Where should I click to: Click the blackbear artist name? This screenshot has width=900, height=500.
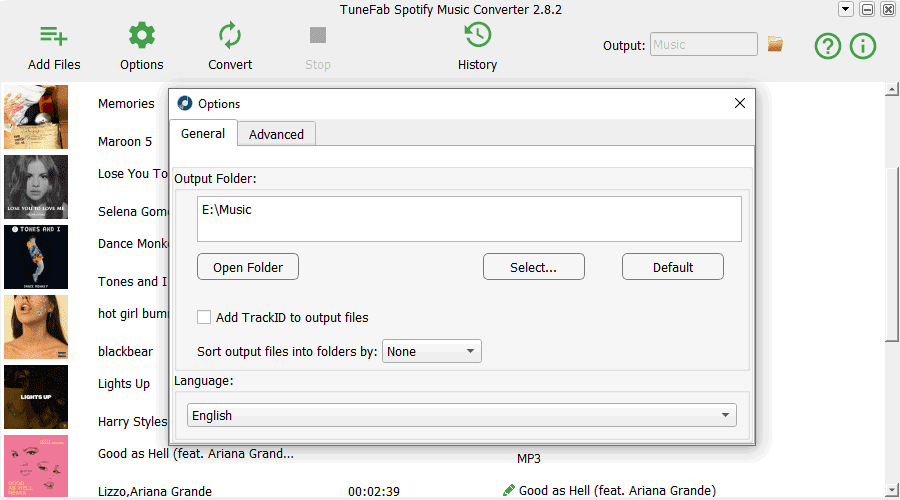point(126,351)
